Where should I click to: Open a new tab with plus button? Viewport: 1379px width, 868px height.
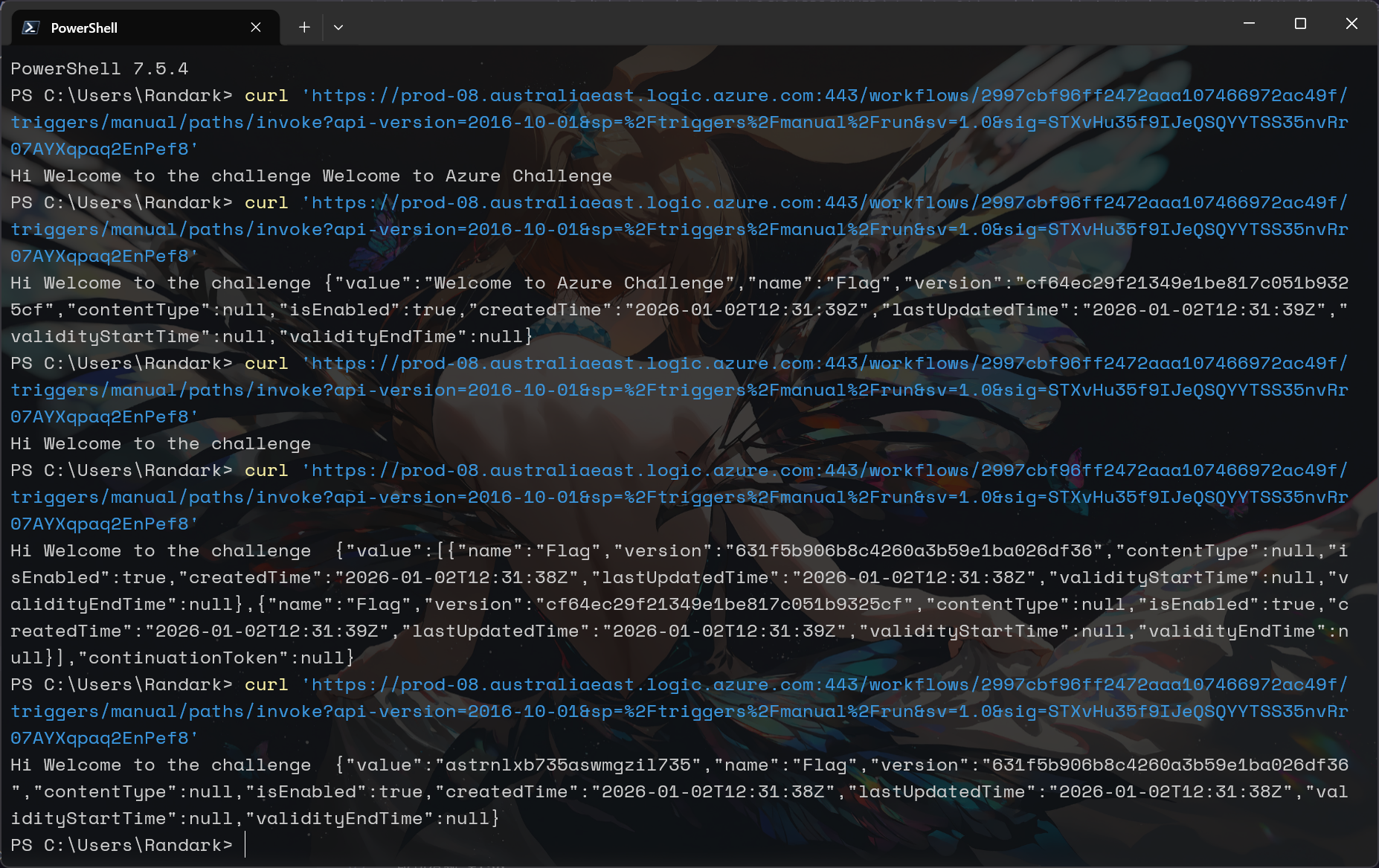[x=304, y=28]
